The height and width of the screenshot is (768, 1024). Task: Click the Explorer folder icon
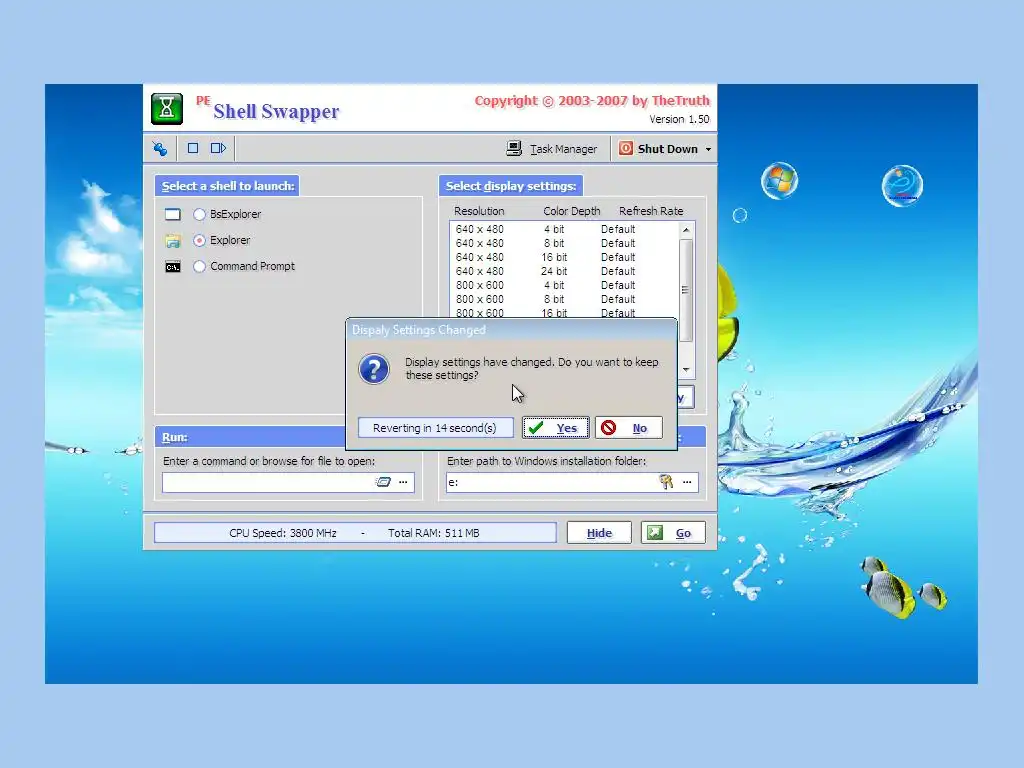click(172, 241)
